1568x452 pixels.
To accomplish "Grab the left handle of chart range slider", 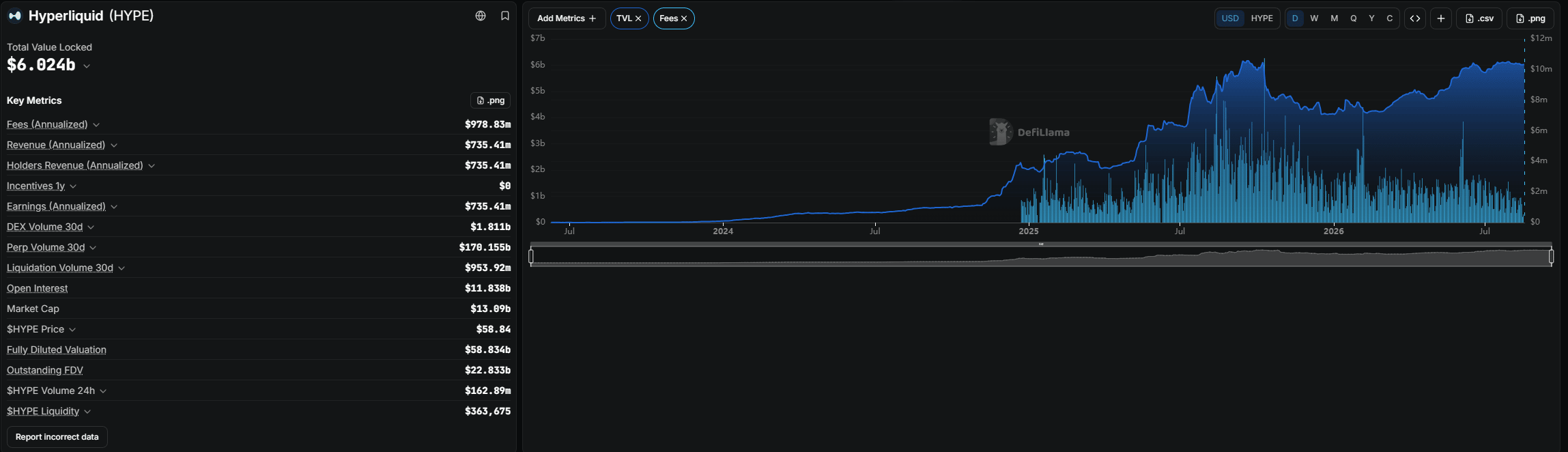I will tap(531, 256).
